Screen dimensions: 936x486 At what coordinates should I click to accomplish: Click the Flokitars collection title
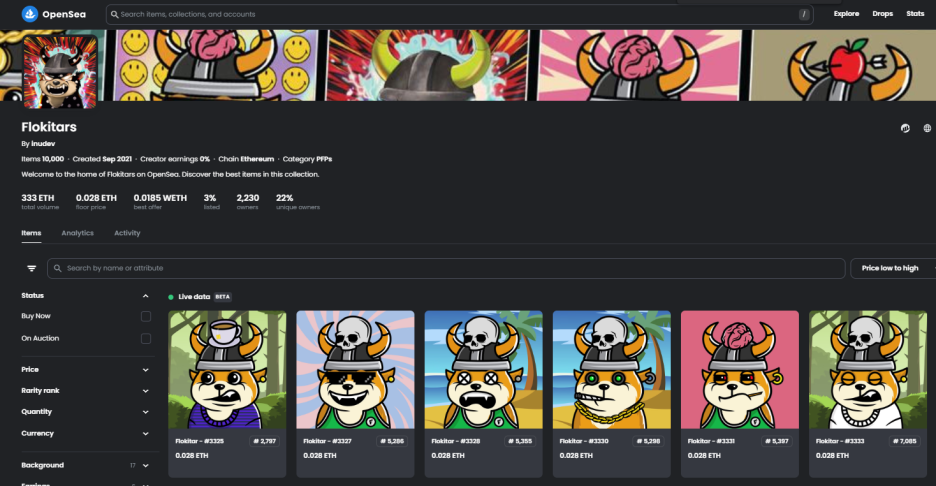click(49, 127)
